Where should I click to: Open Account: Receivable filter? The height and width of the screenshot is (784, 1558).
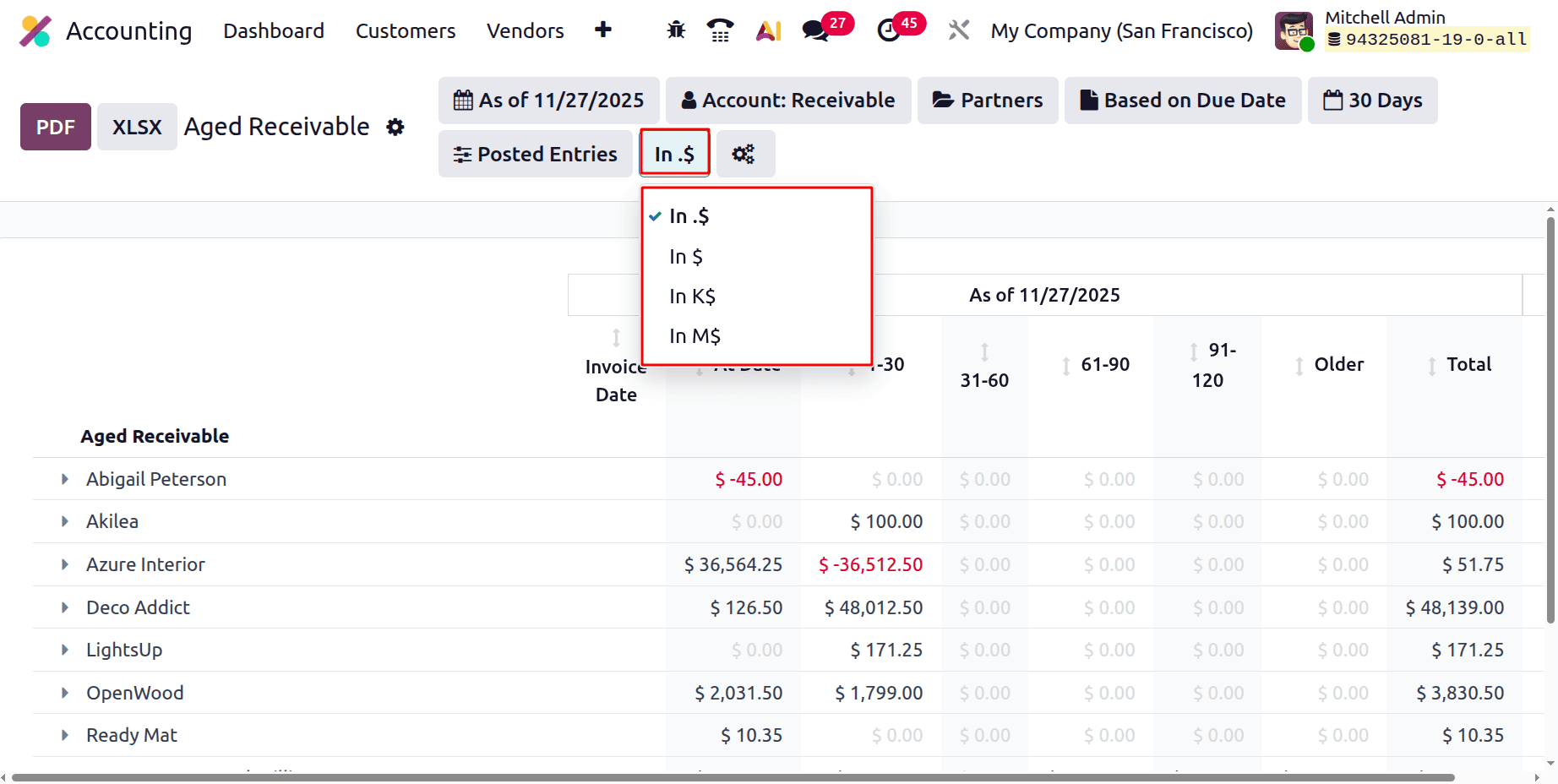tap(788, 101)
